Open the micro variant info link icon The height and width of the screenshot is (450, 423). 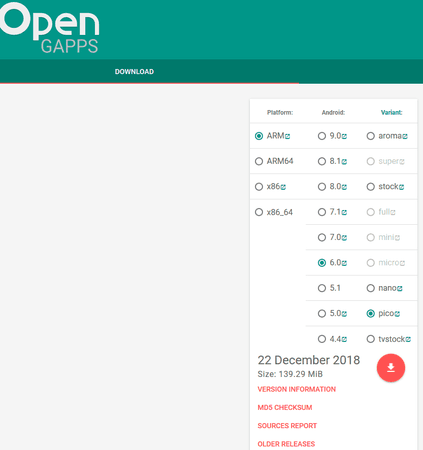pos(402,263)
